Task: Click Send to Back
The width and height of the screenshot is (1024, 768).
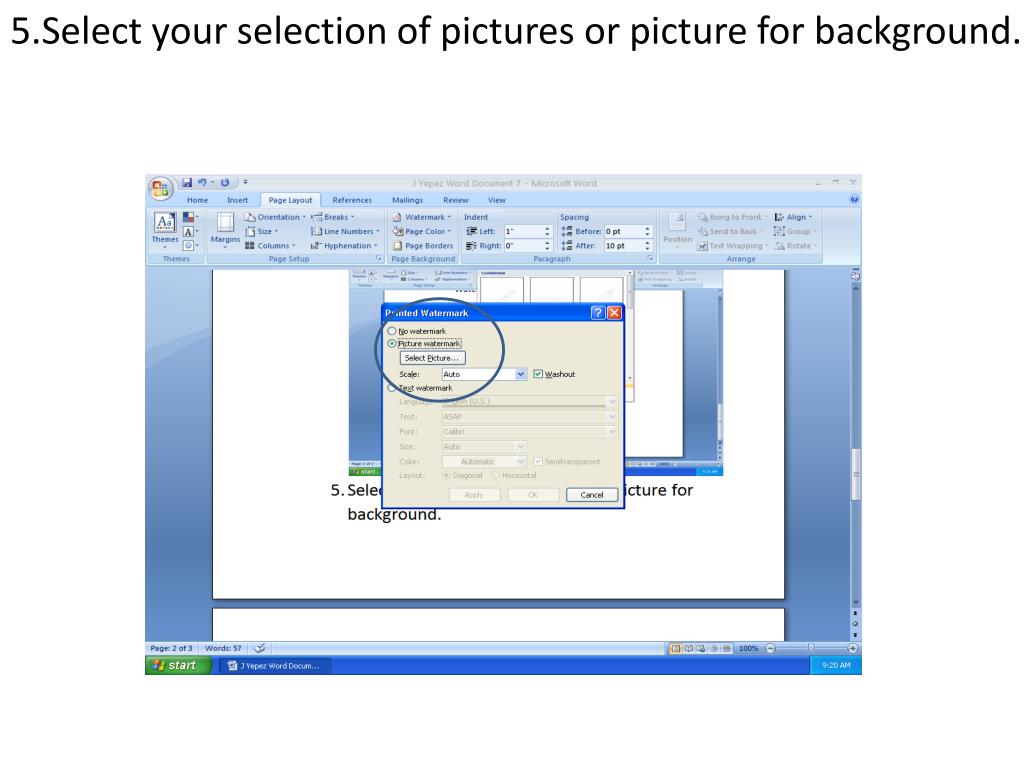Action: tap(729, 231)
